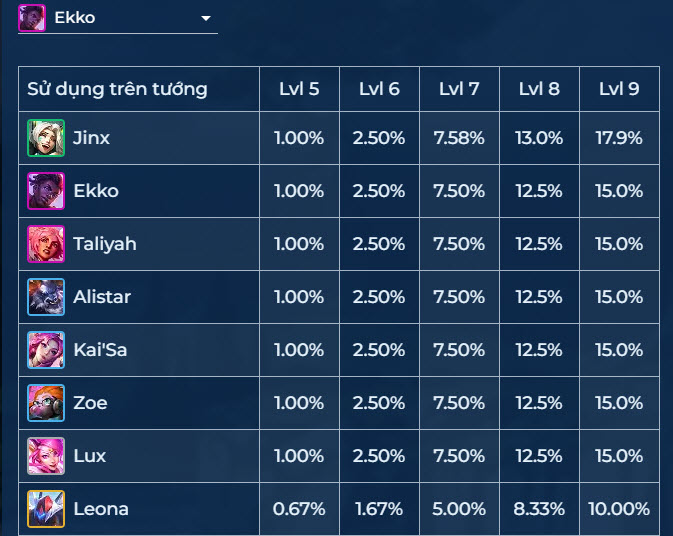Click the Lvl 5 column header

tap(299, 89)
